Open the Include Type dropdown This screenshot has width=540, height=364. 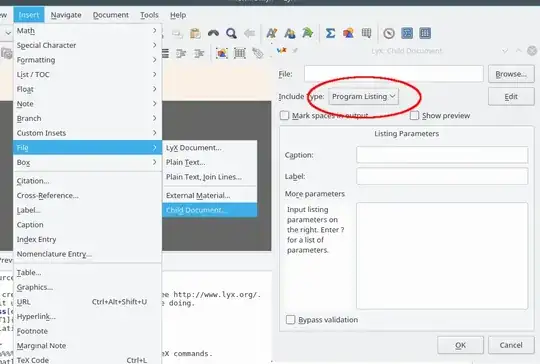[363, 96]
